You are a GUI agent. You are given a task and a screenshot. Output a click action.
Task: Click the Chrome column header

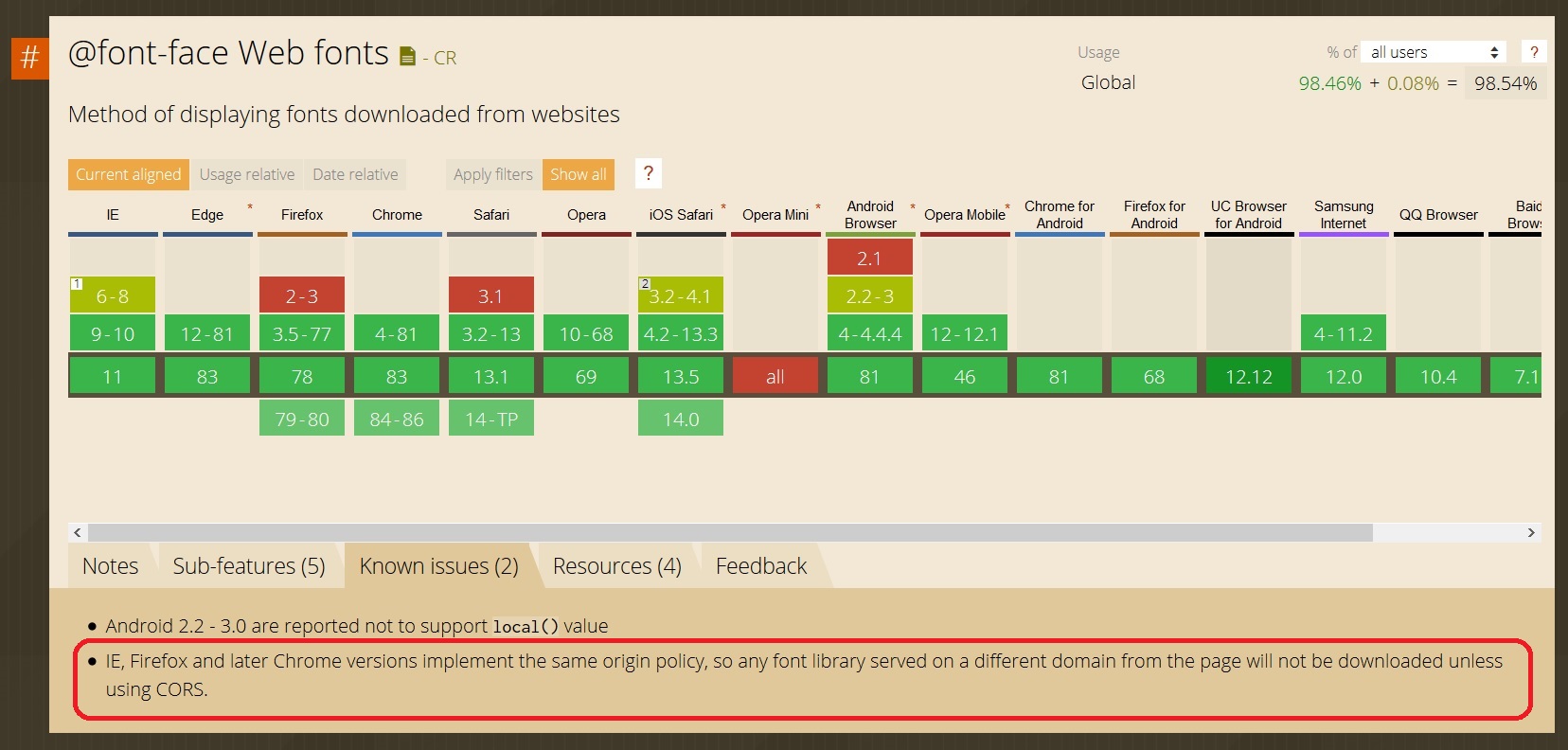(x=397, y=215)
